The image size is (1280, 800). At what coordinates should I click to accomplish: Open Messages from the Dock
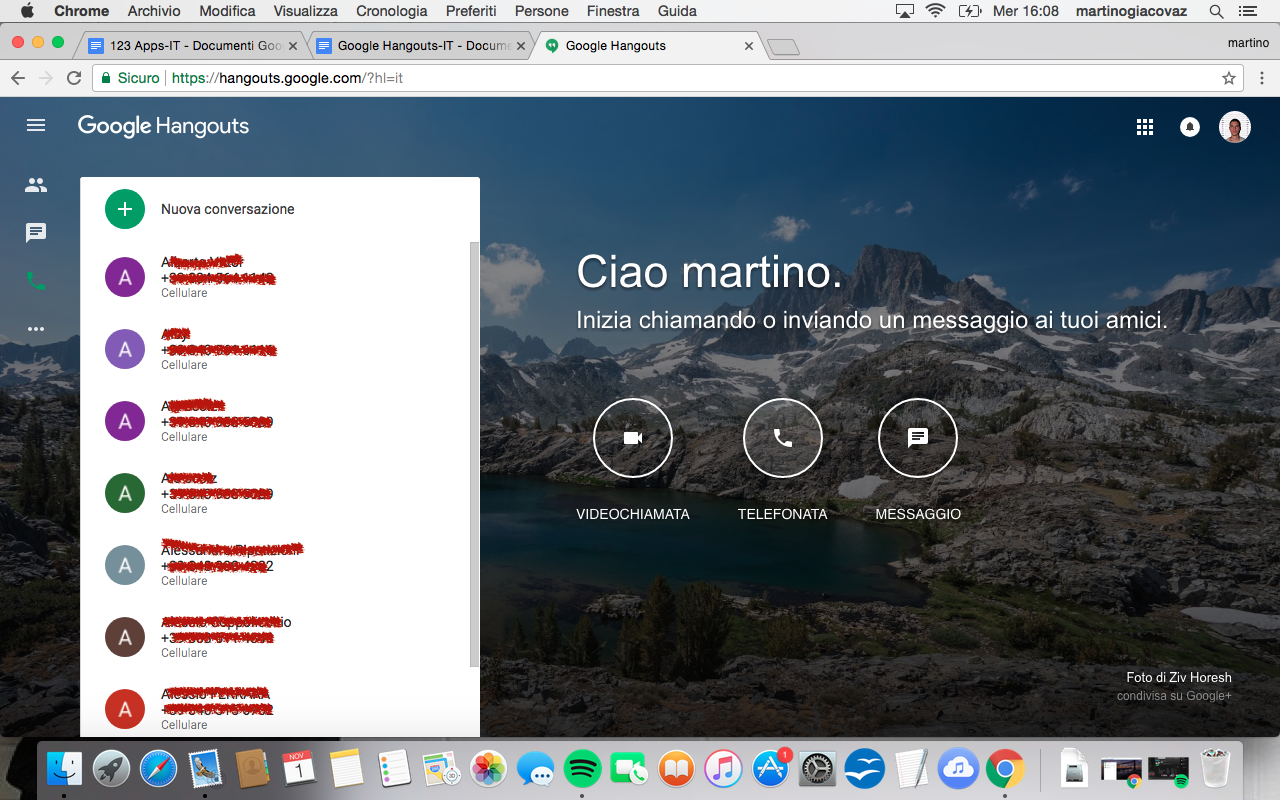pyautogui.click(x=536, y=769)
